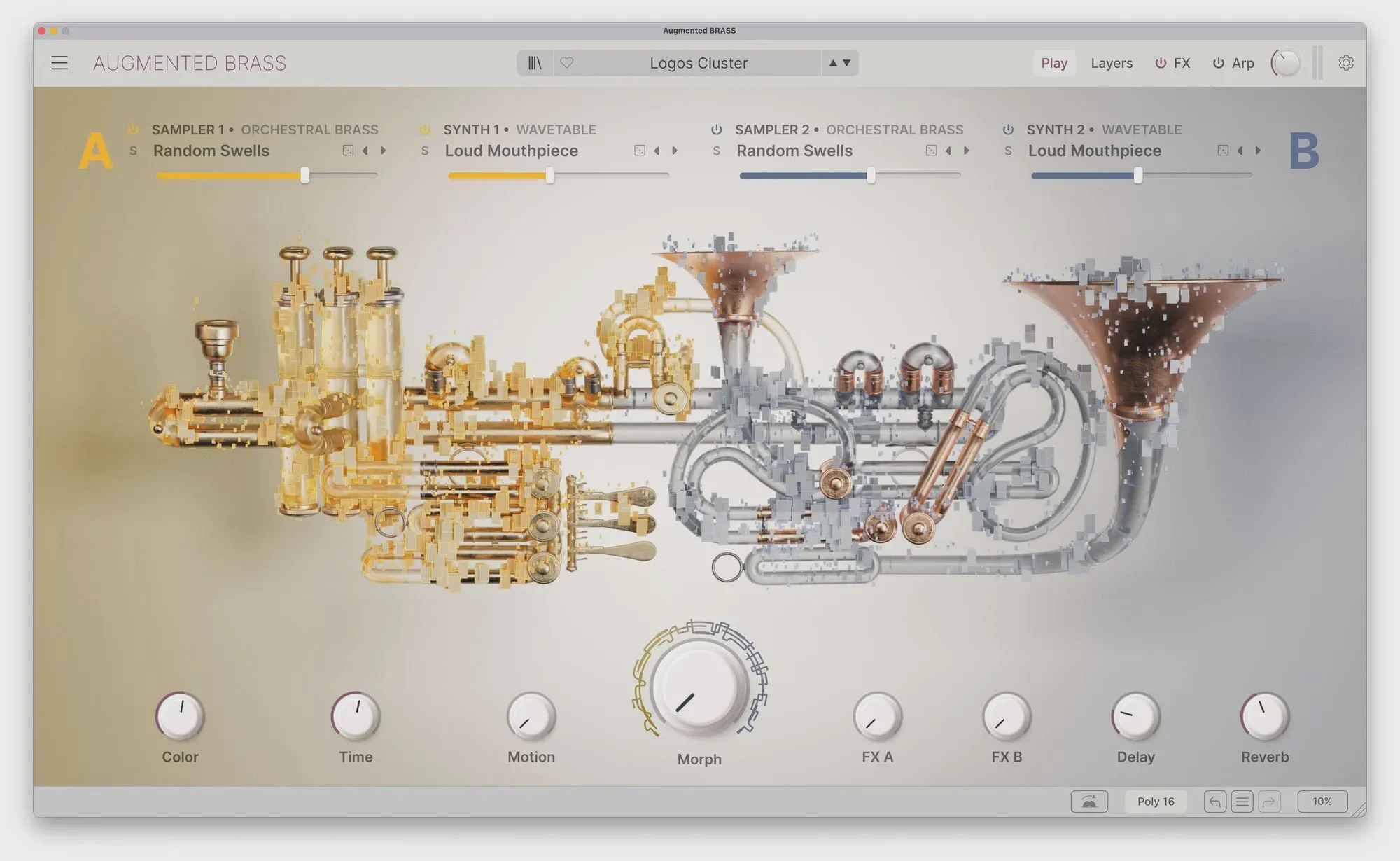
Task: Toggle Sampler 1 power button
Action: pyautogui.click(x=133, y=129)
